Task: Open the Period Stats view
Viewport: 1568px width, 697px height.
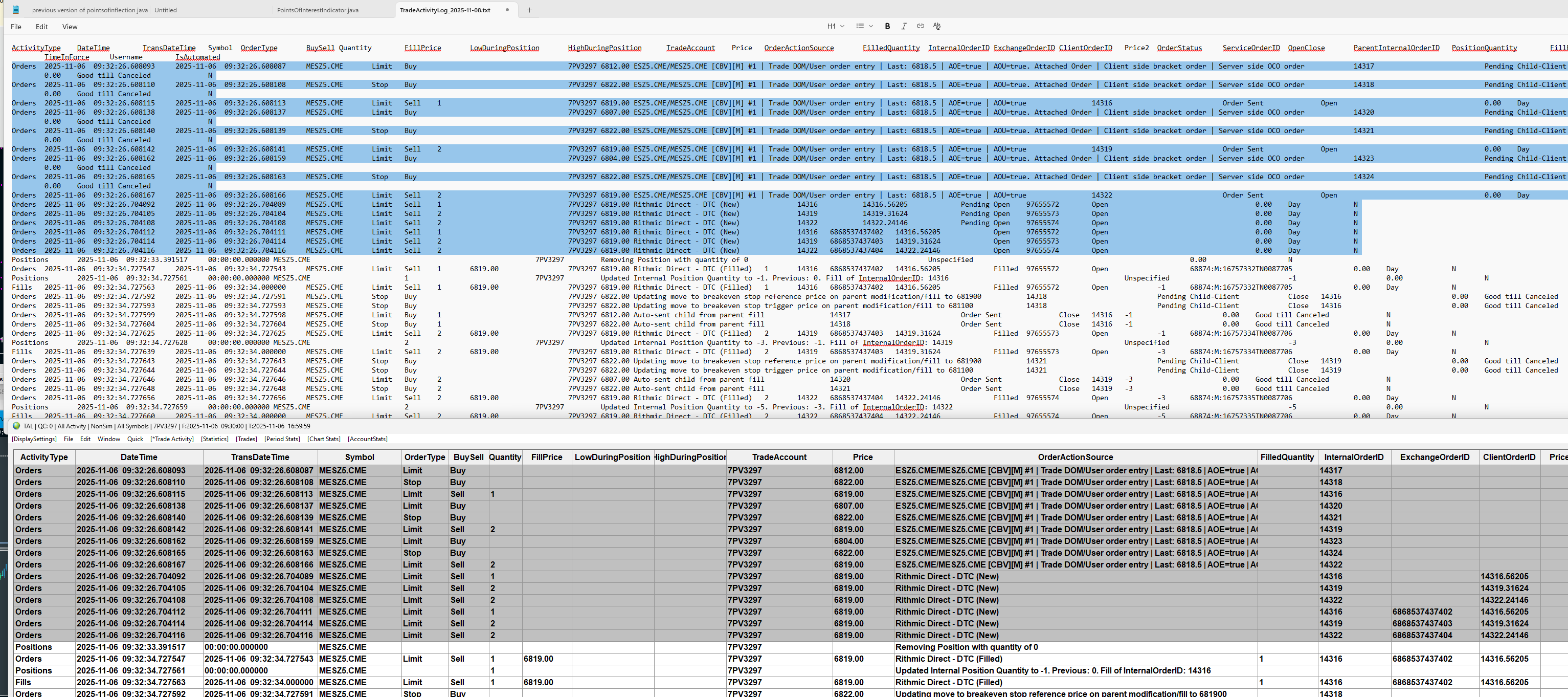Action: [282, 439]
